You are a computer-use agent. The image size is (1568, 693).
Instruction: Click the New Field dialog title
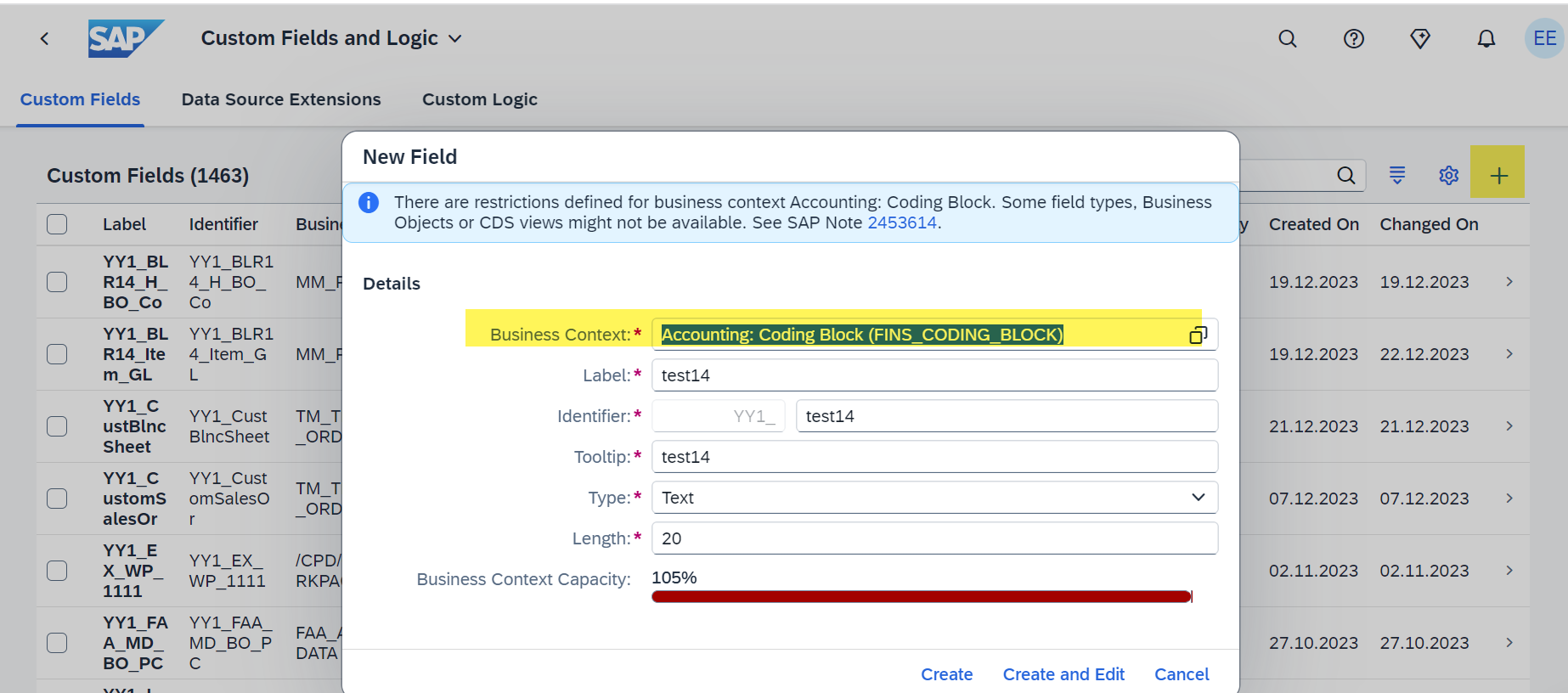click(x=410, y=157)
